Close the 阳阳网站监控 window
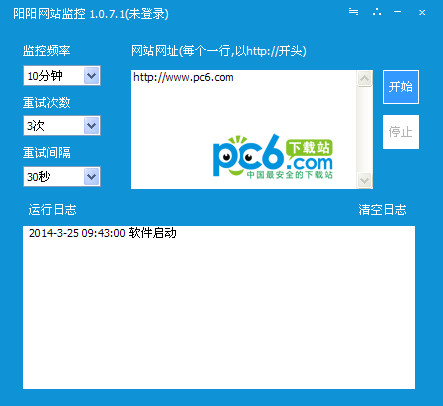 422,13
